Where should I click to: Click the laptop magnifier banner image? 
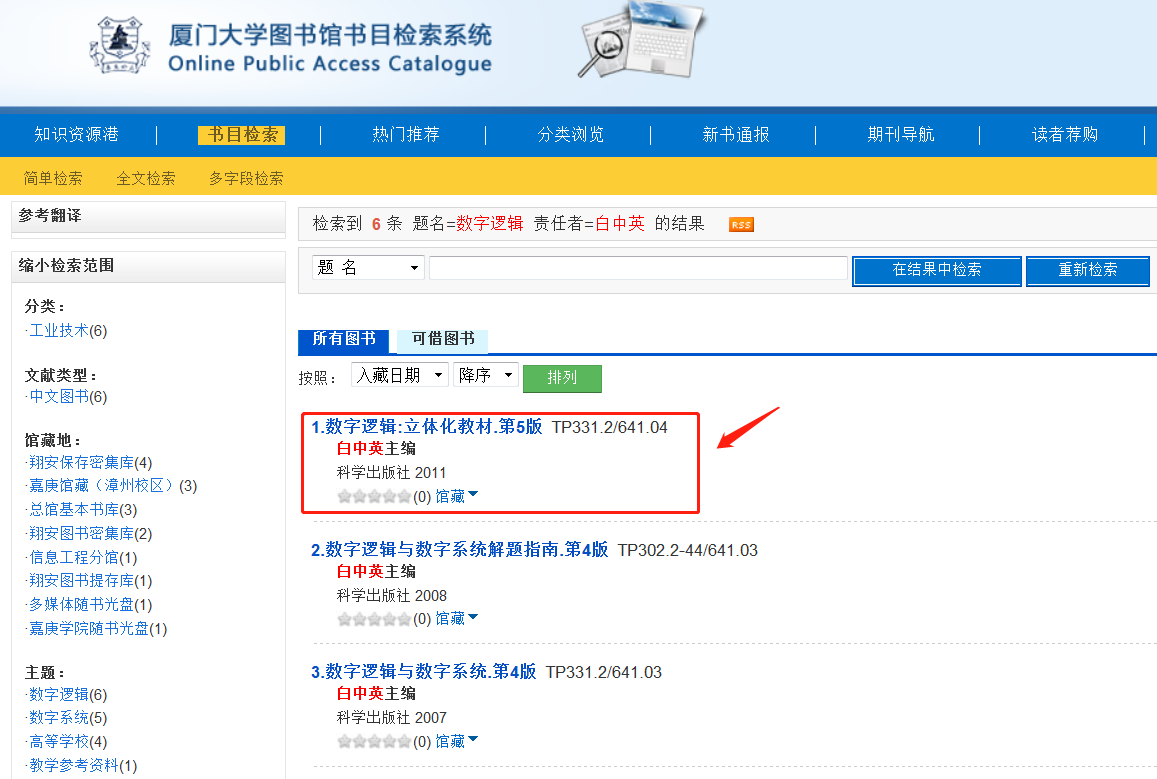(x=640, y=40)
